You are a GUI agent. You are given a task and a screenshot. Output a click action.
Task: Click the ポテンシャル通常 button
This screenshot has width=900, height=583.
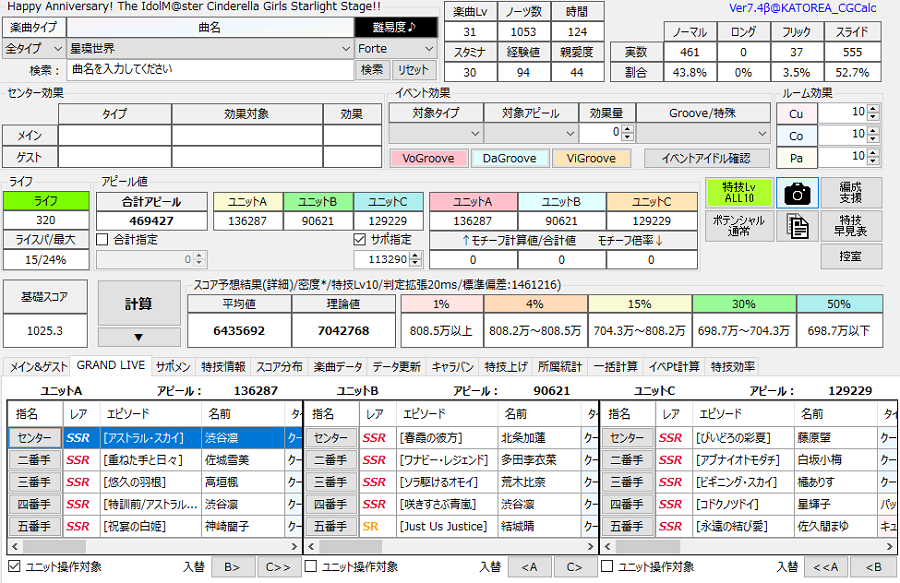739,226
